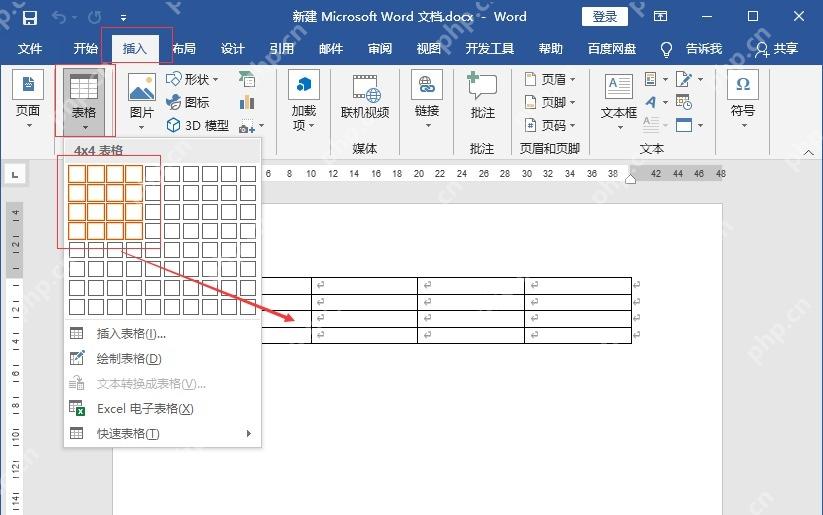The image size is (823, 515).
Task: Insert a 批注 comment
Action: coord(482,95)
